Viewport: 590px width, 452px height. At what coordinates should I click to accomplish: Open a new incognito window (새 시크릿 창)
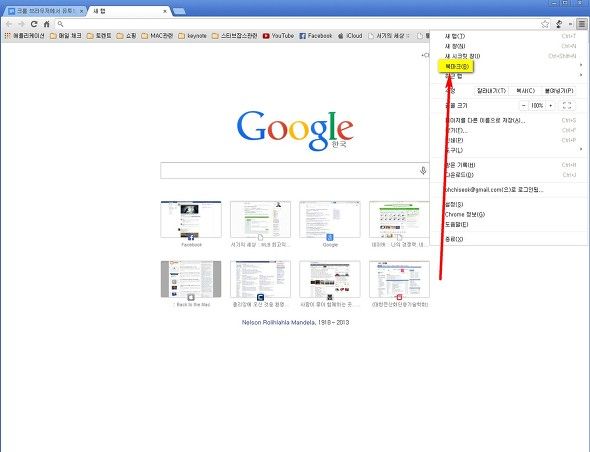click(x=509, y=56)
